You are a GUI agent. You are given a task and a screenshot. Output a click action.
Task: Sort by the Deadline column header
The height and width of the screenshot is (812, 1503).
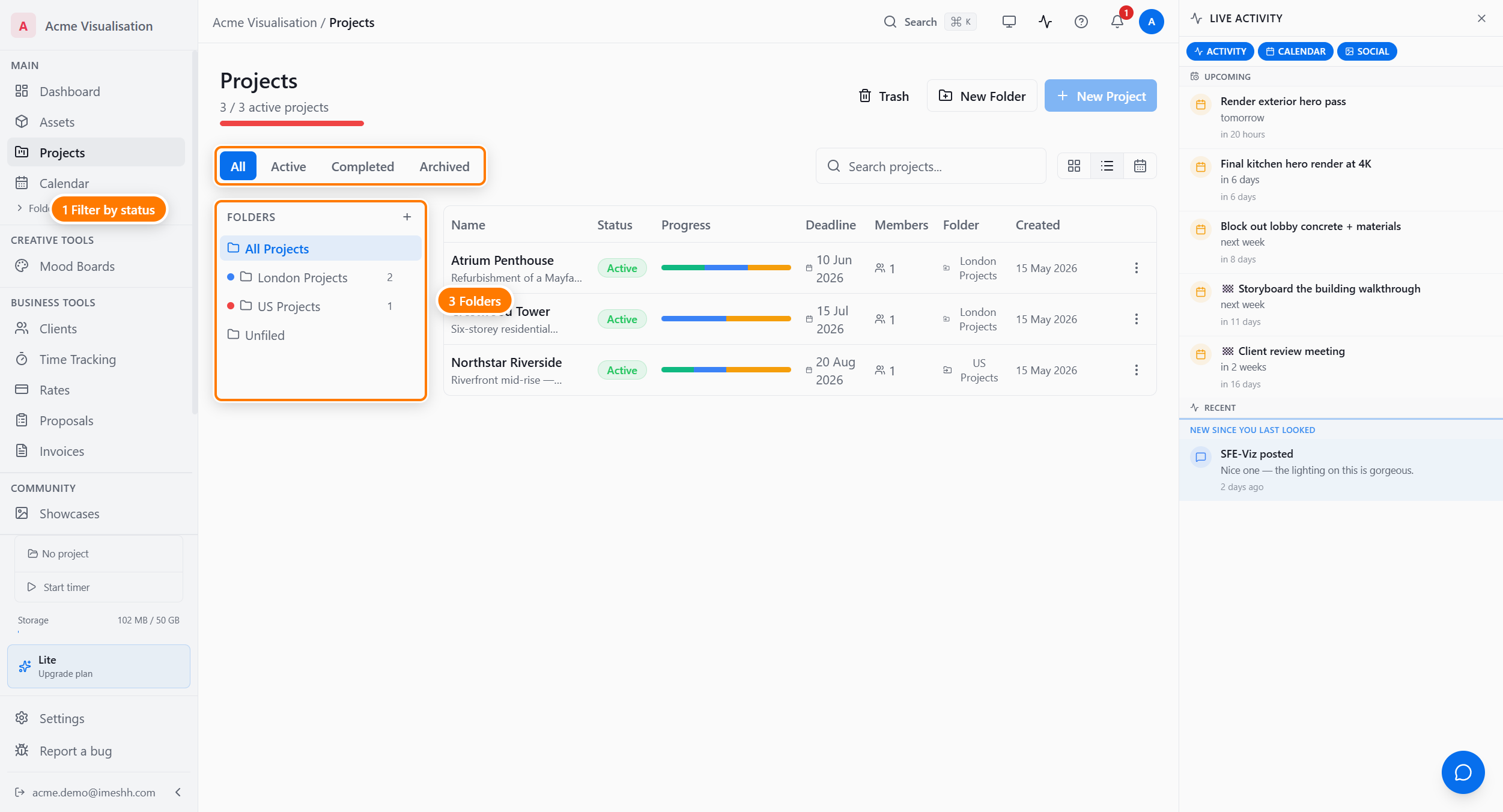pyautogui.click(x=830, y=225)
